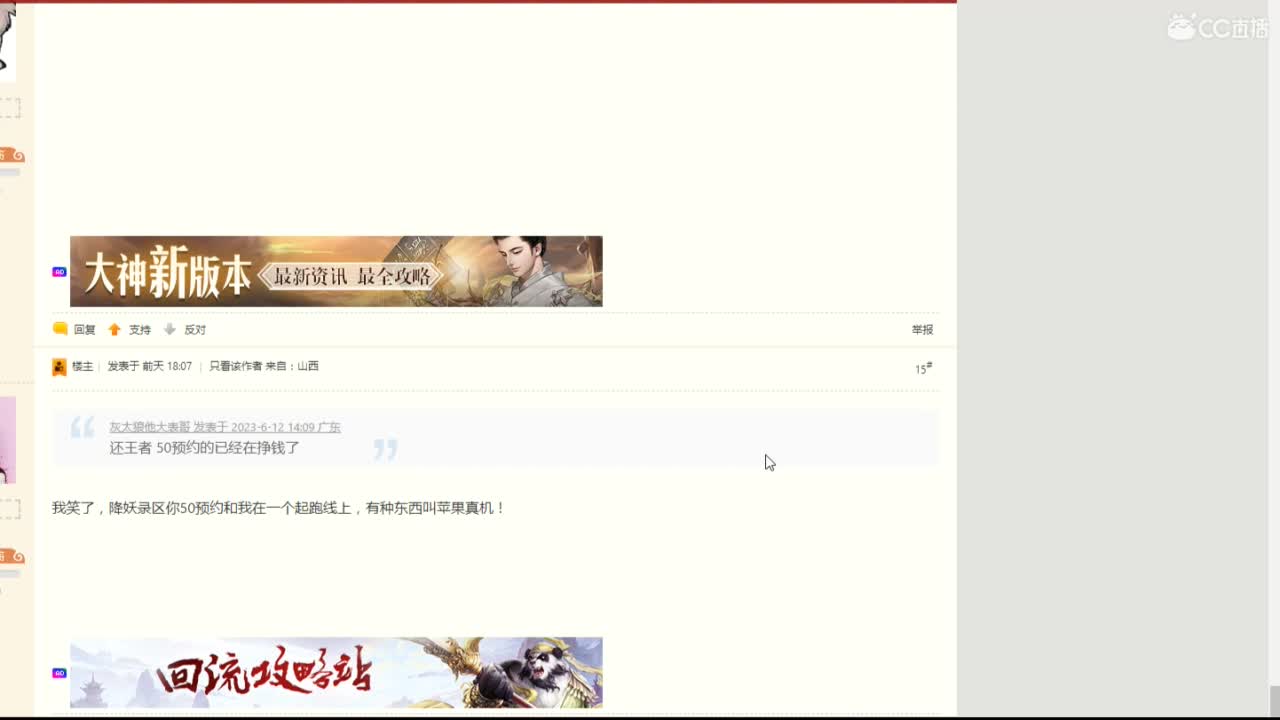Click the gray 反对 downvote arrow icon
This screenshot has width=1280, height=720.
[168, 329]
